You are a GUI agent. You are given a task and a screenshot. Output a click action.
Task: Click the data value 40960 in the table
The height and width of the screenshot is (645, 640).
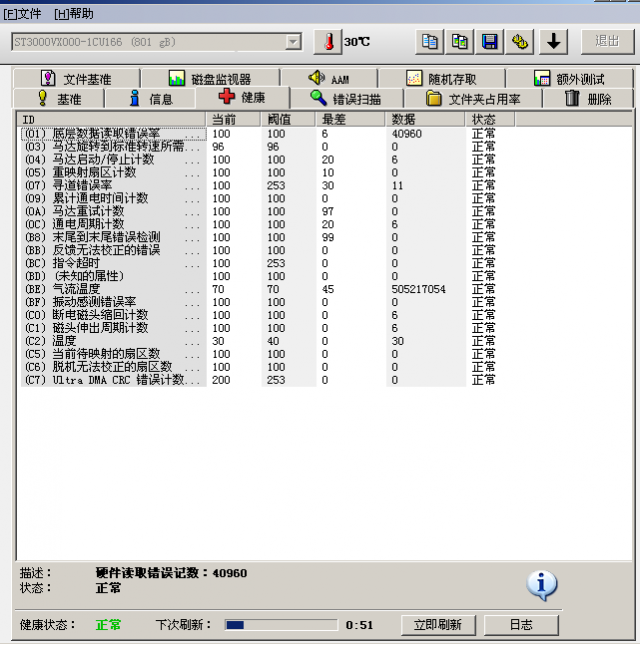(406, 134)
